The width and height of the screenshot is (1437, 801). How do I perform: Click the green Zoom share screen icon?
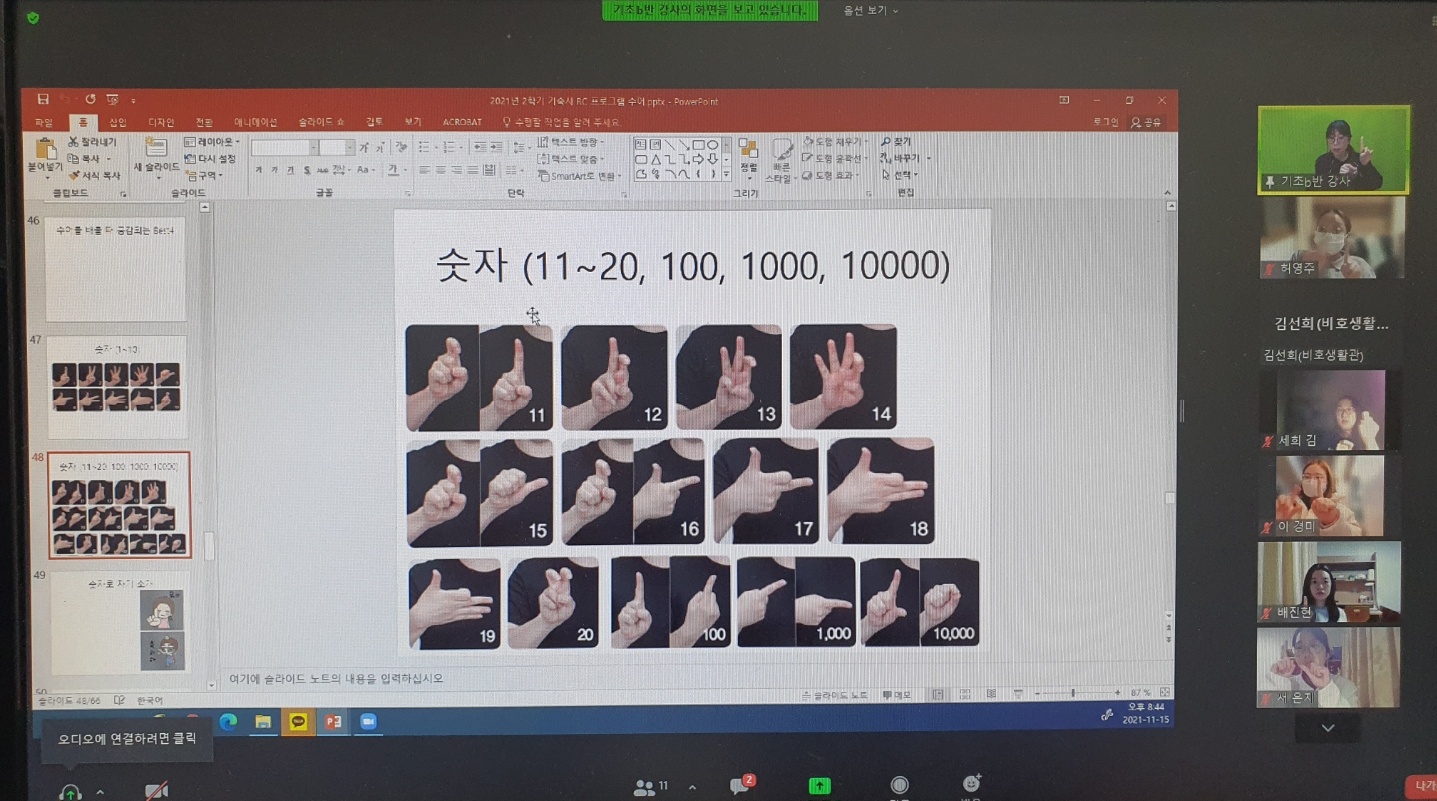(x=819, y=786)
